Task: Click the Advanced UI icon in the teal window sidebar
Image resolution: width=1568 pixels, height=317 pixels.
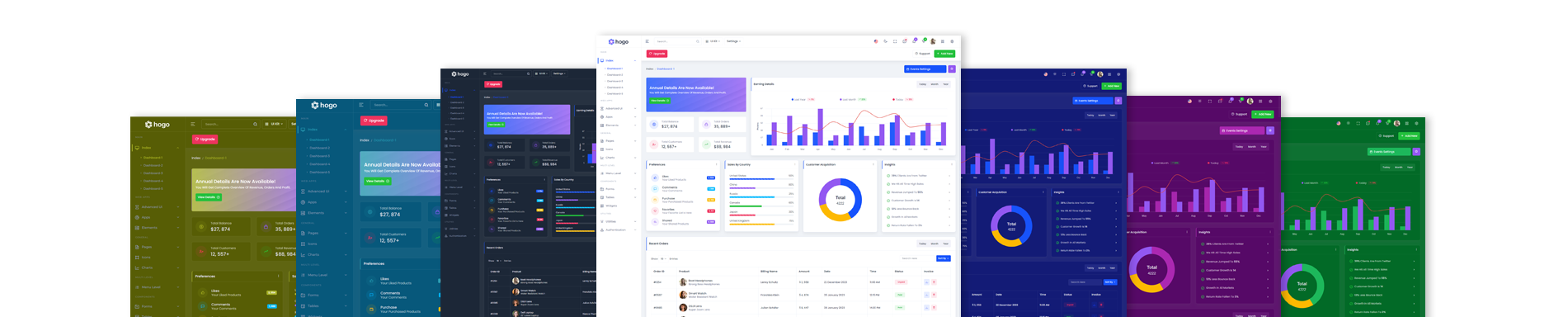Action: [x=303, y=192]
